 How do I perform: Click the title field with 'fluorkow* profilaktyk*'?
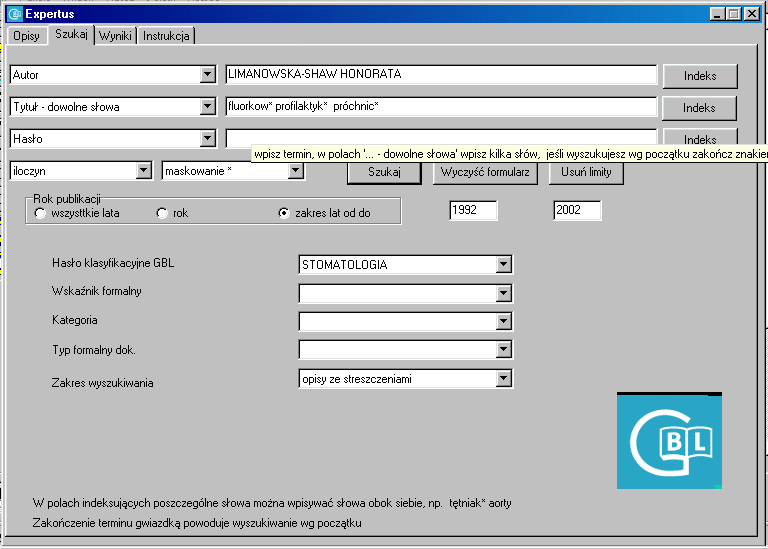[440, 107]
